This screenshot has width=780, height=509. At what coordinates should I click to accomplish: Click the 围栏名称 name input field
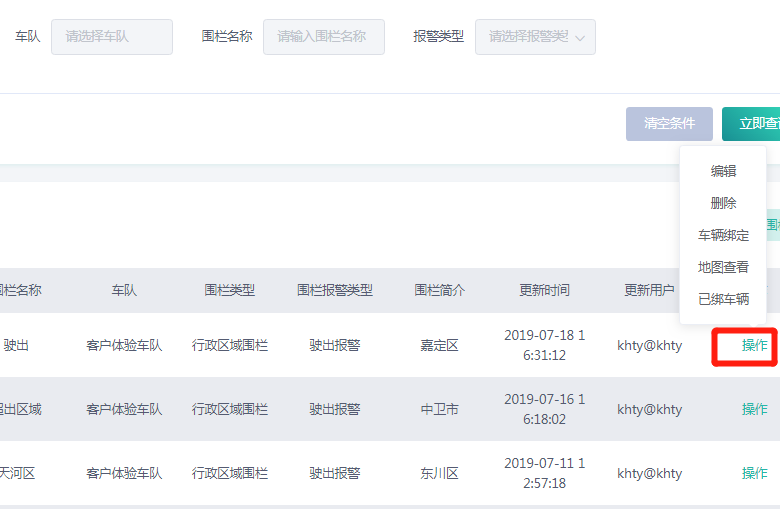[x=323, y=37]
